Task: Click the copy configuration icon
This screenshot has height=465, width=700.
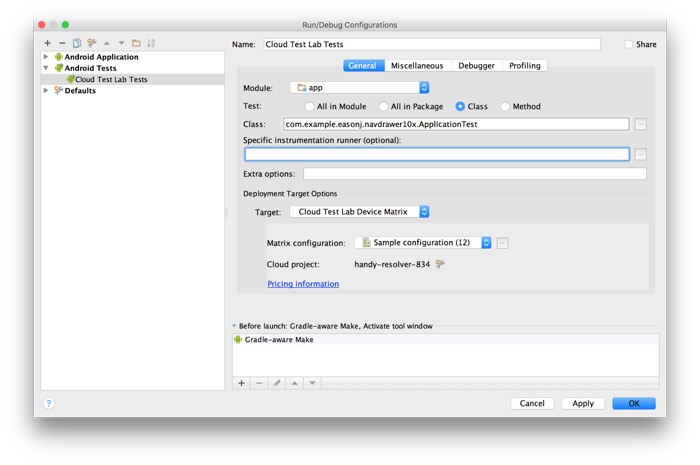Action: click(76, 43)
